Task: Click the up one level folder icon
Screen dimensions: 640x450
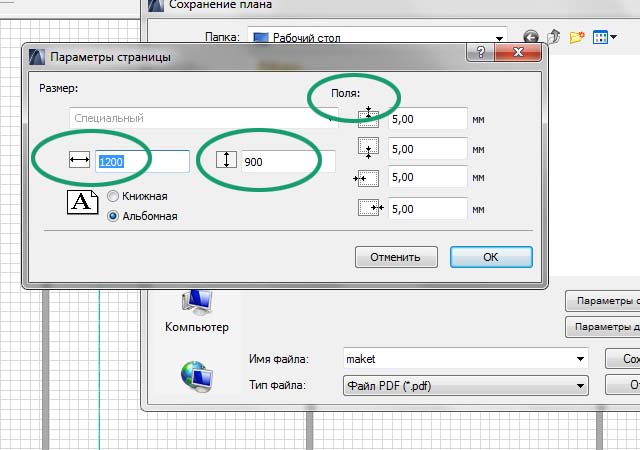Action: pos(553,38)
